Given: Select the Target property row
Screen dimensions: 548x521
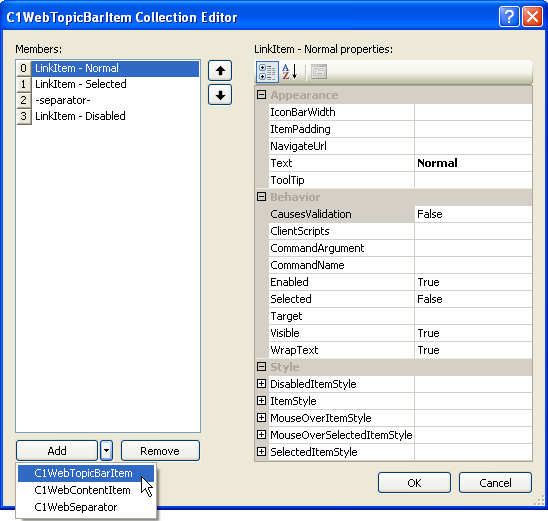Looking at the screenshot, I should point(401,316).
